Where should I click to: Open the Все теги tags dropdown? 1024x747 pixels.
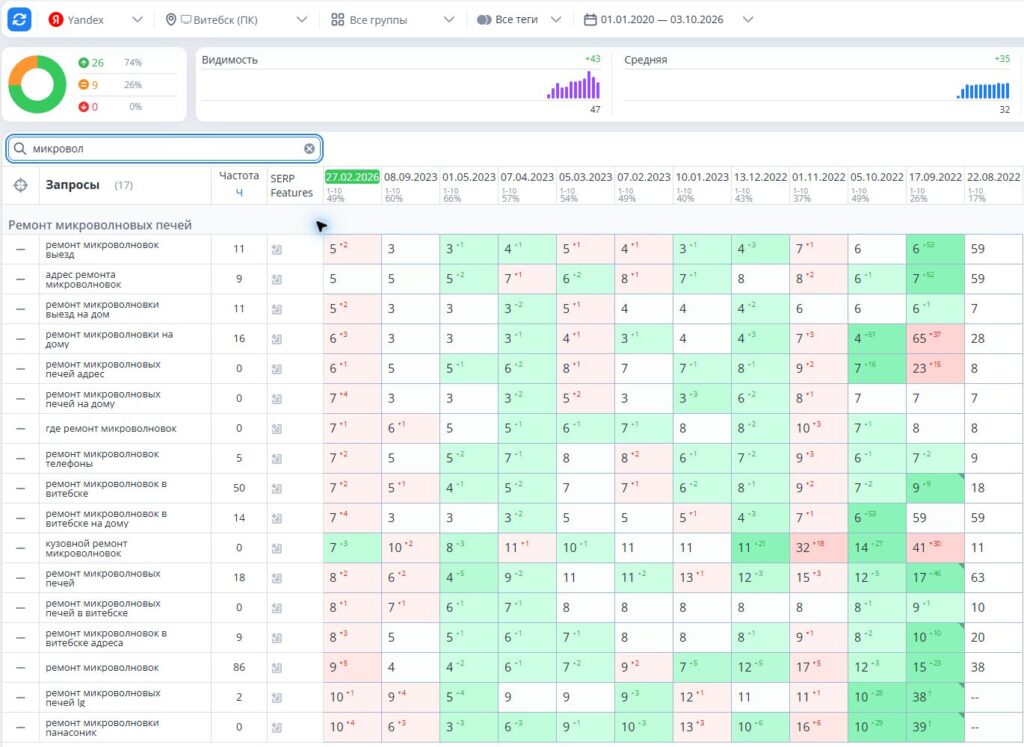click(x=519, y=20)
